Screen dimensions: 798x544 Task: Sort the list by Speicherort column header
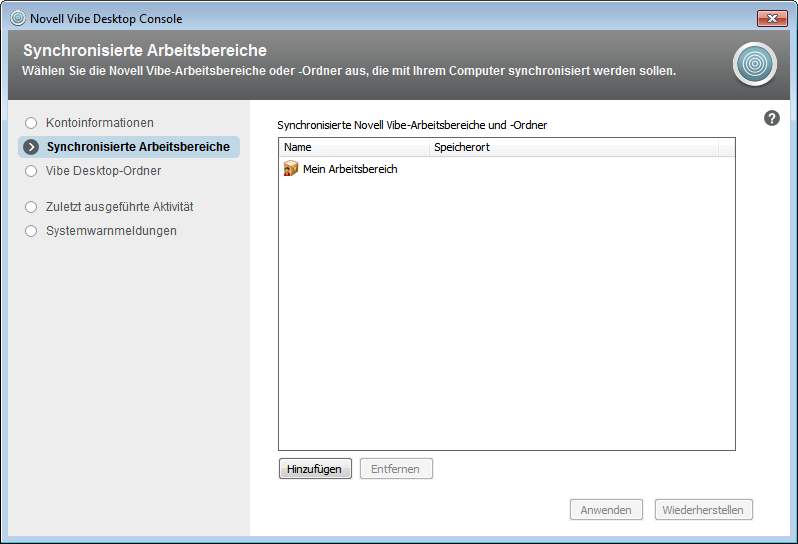574,147
